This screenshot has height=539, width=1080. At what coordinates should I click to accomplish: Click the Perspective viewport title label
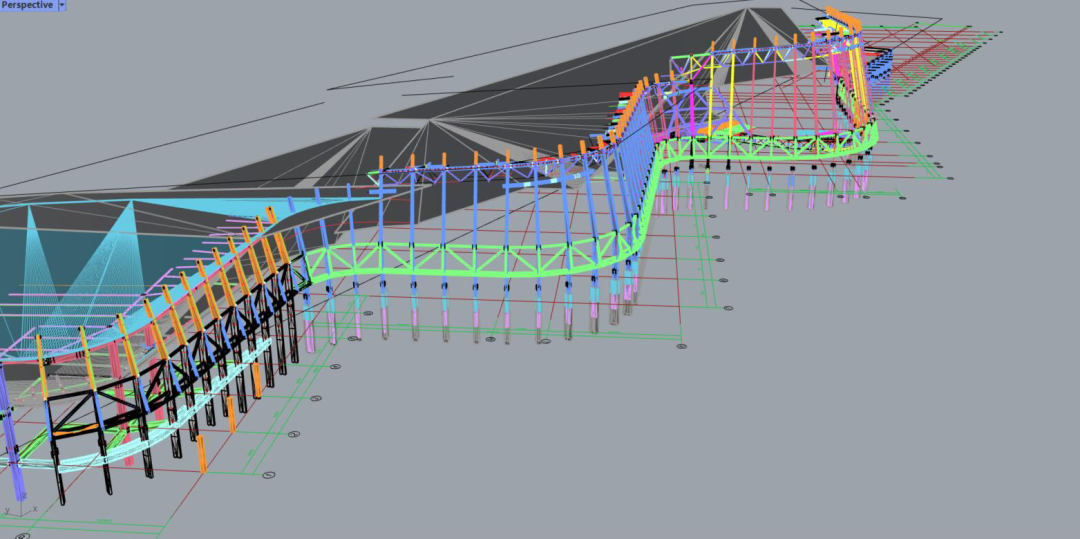(x=27, y=5)
